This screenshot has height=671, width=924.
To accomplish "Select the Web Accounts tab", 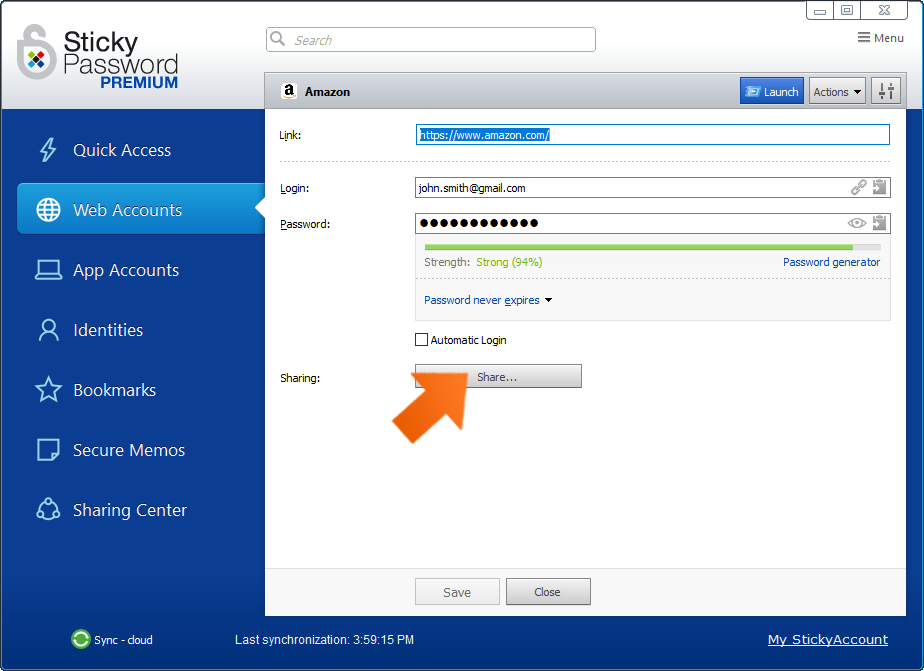I will click(x=141, y=209).
